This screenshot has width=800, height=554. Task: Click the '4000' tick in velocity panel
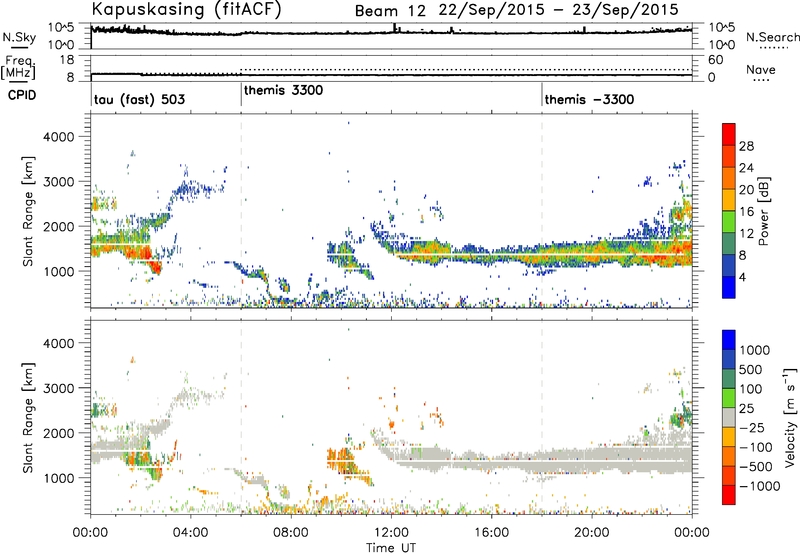58,343
